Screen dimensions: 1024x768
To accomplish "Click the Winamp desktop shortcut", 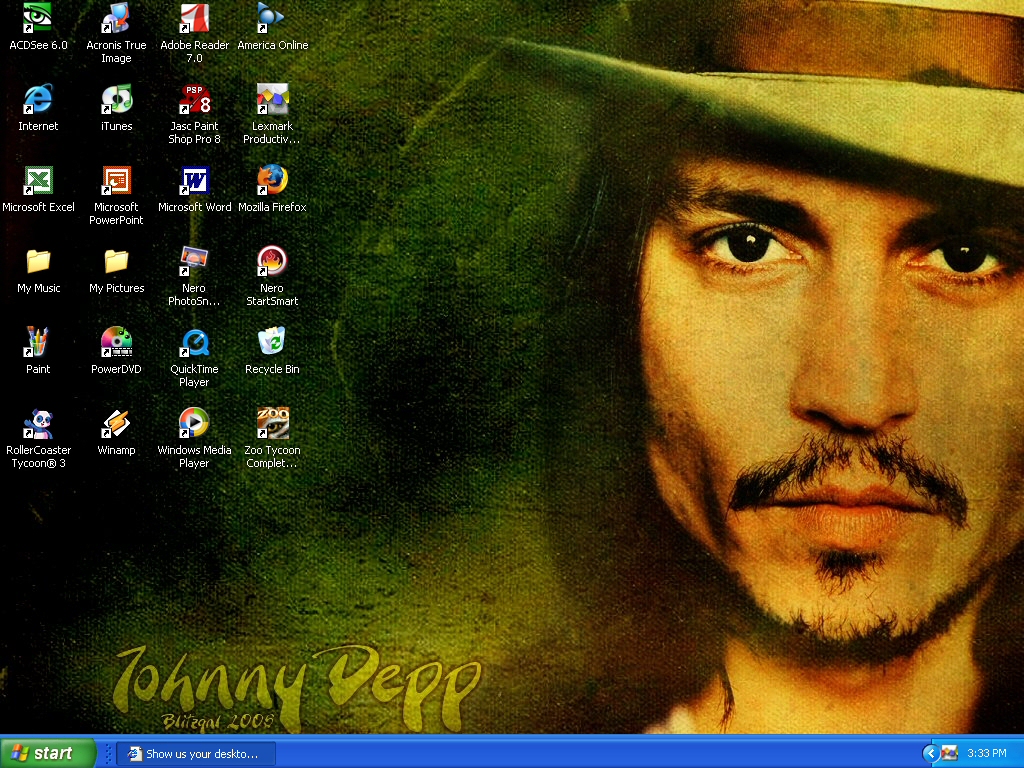I will pyautogui.click(x=116, y=423).
